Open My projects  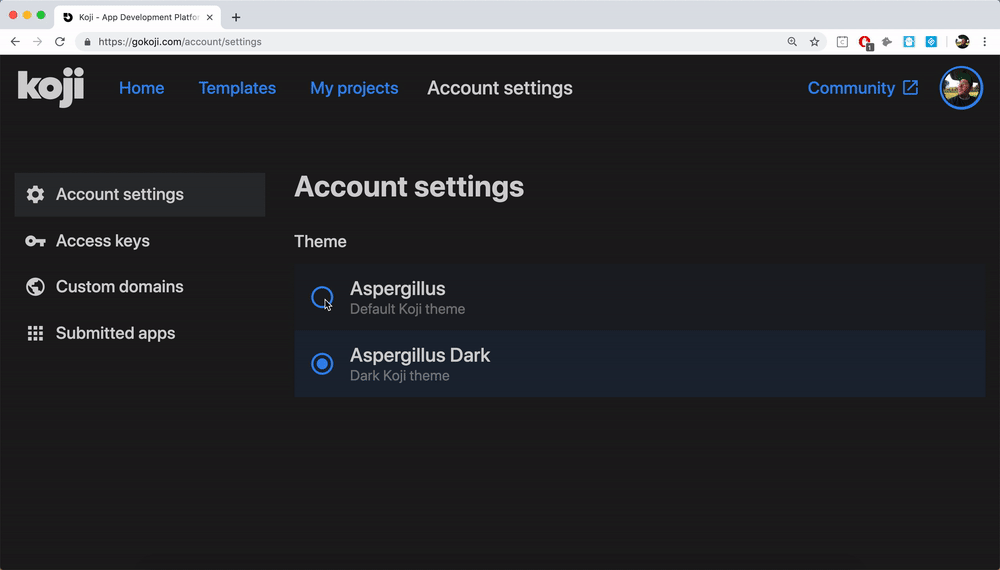(354, 88)
